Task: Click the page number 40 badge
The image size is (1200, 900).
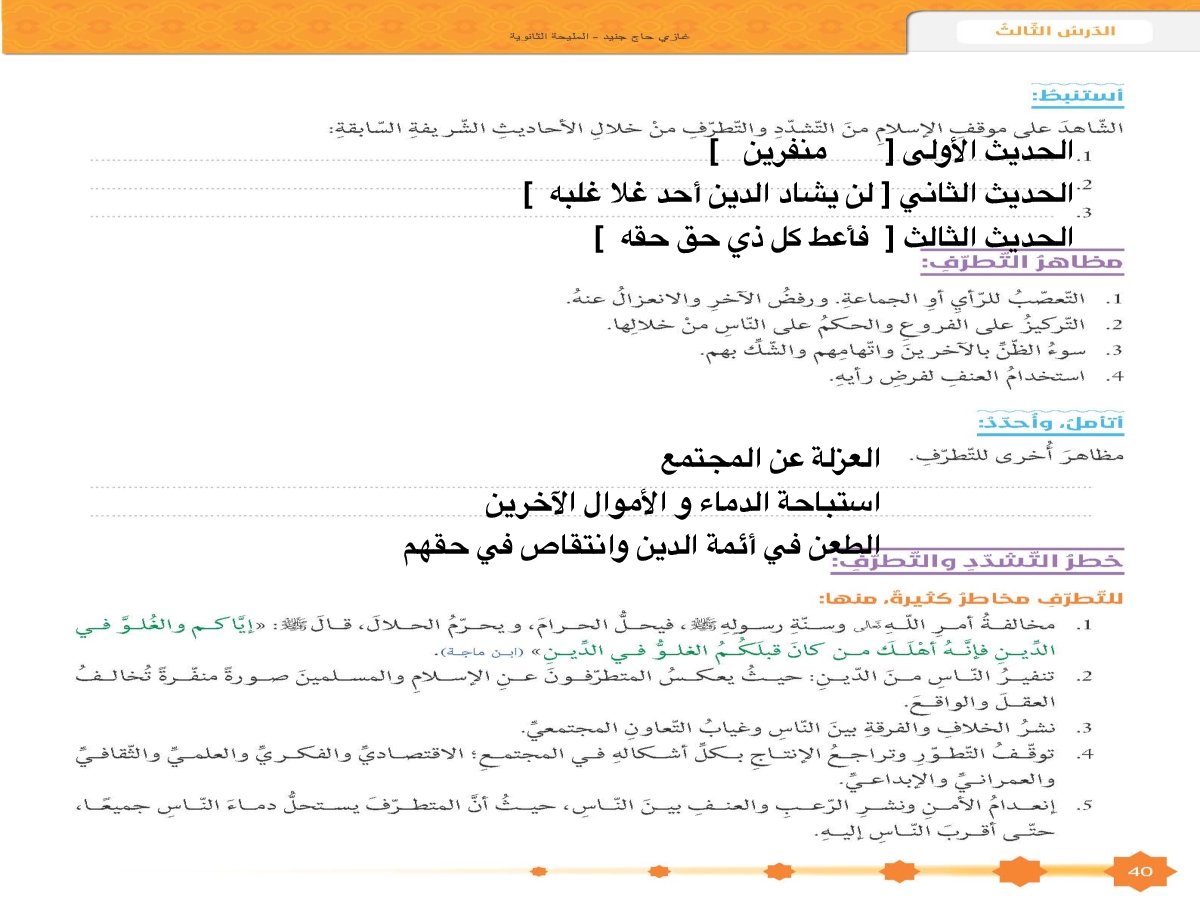Action: (1140, 871)
